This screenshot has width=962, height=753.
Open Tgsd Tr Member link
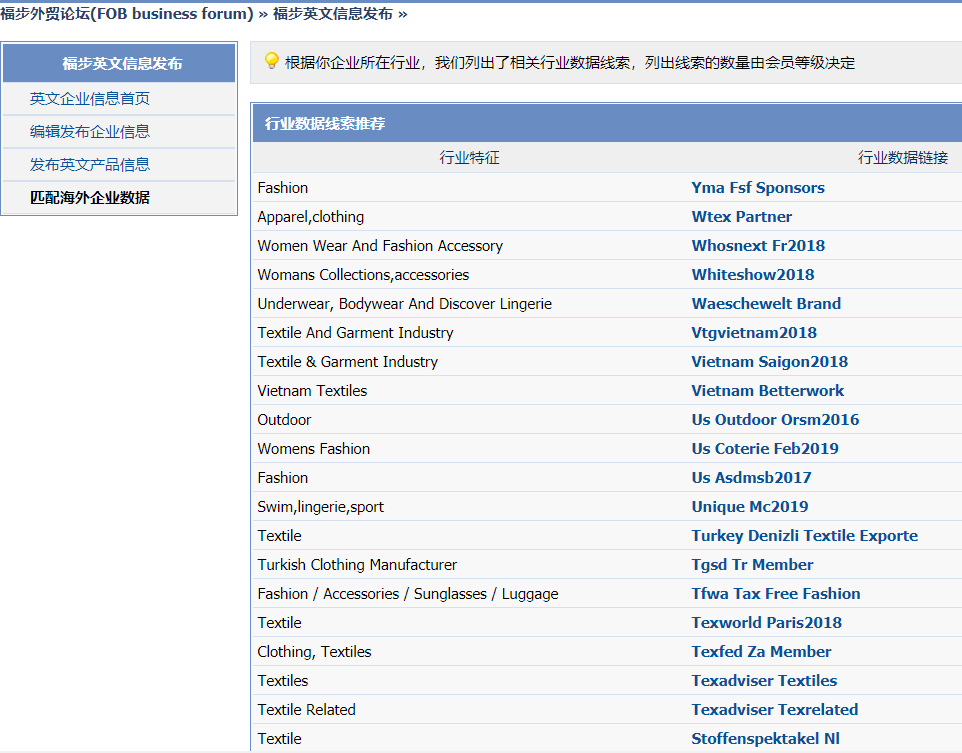point(752,565)
